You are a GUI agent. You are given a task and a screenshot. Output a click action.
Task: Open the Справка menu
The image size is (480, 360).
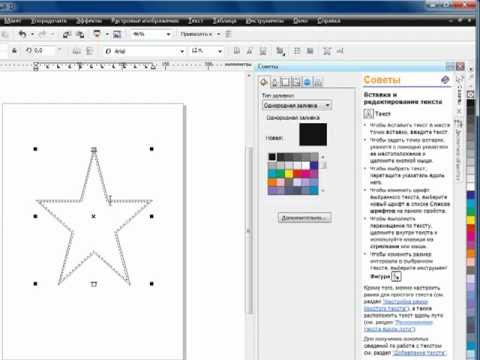point(329,21)
